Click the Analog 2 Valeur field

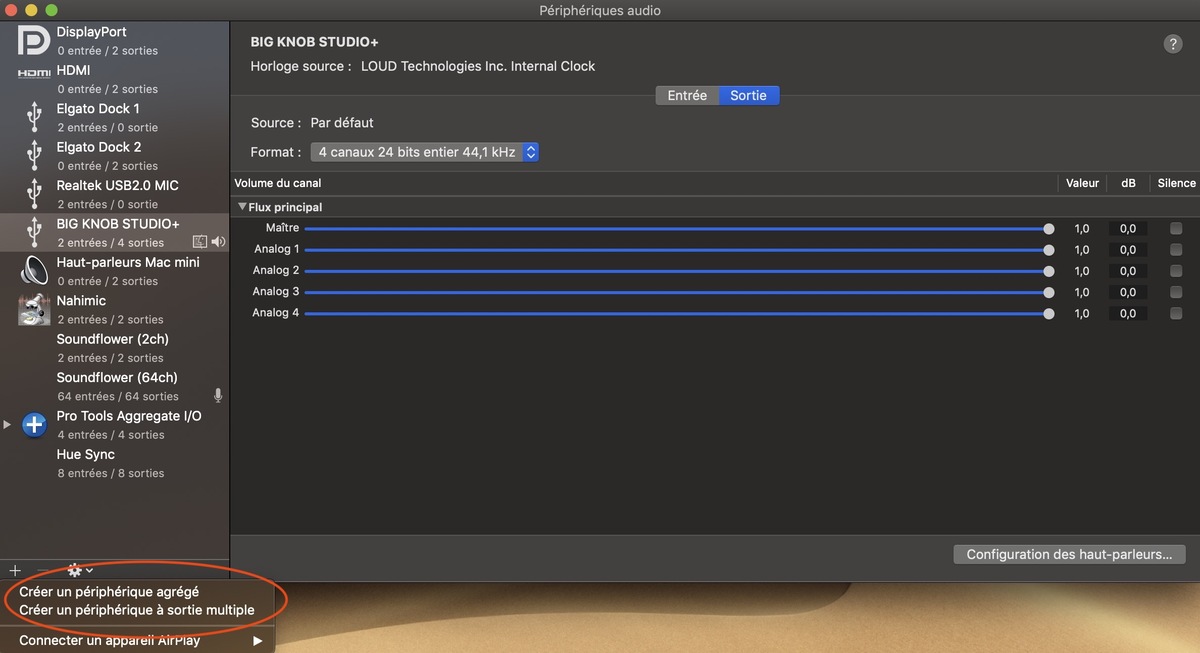[1082, 271]
